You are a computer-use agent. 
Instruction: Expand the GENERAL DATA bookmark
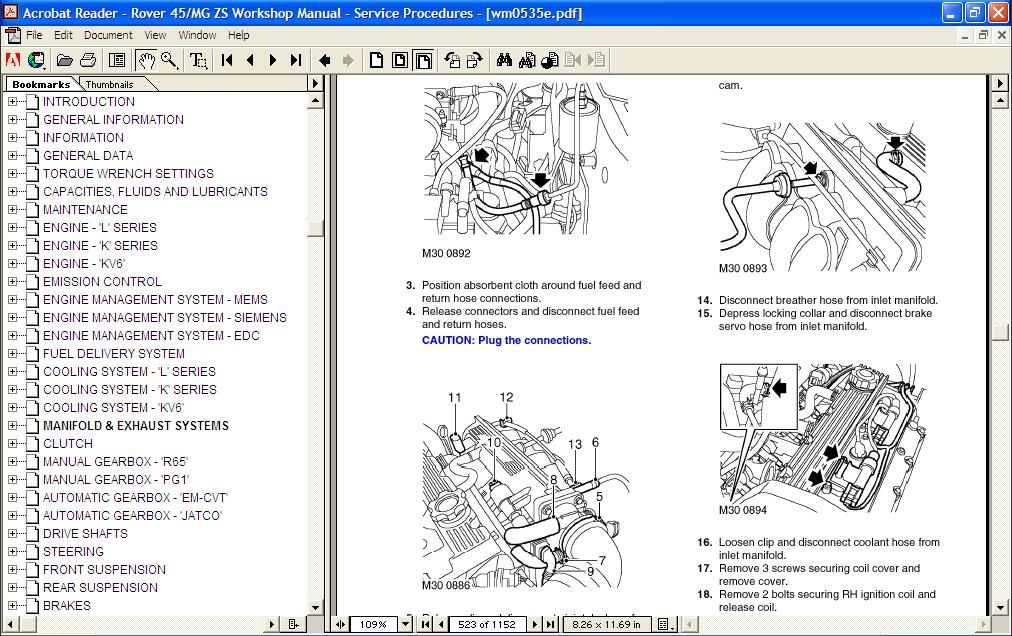12,156
